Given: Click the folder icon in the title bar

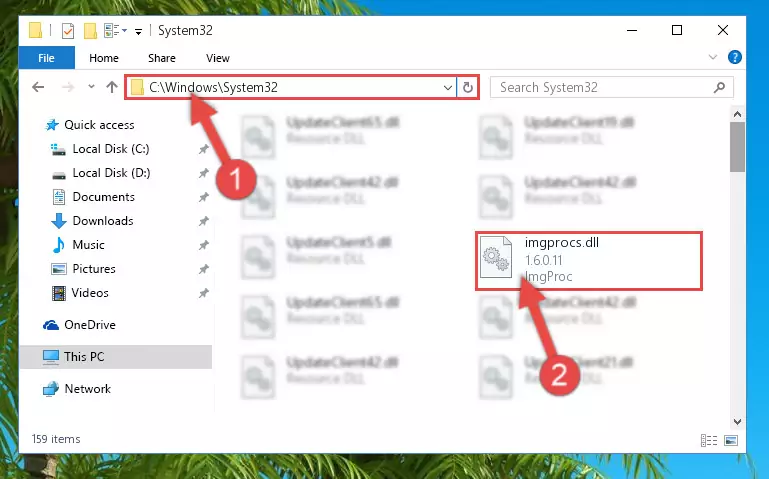Looking at the screenshot, I should pos(35,30).
